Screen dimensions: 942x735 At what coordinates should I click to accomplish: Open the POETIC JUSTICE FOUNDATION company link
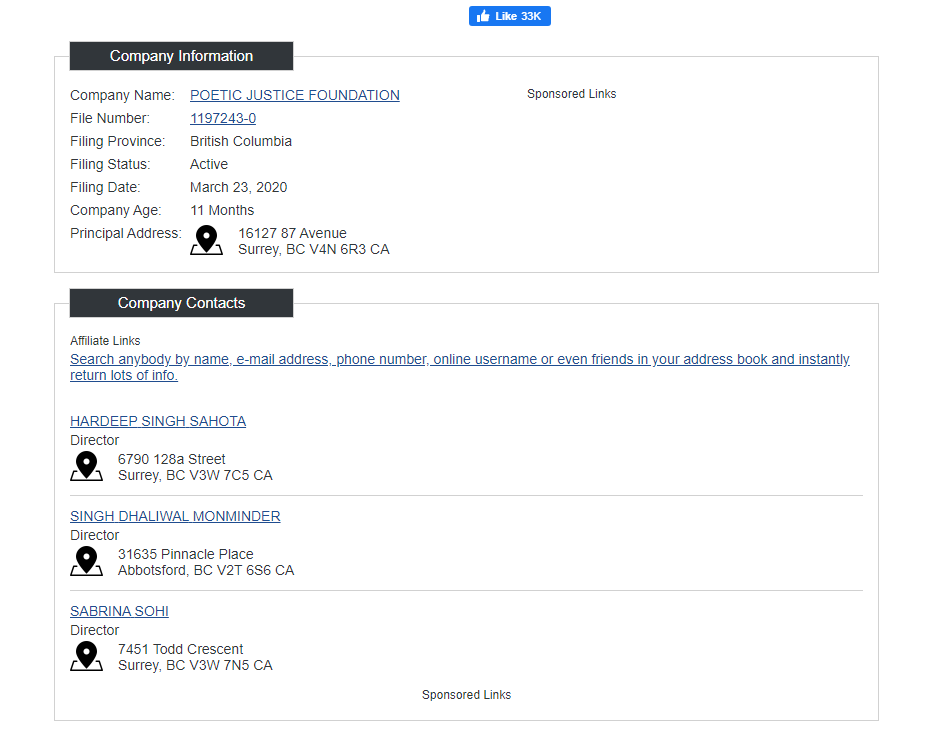pos(294,95)
